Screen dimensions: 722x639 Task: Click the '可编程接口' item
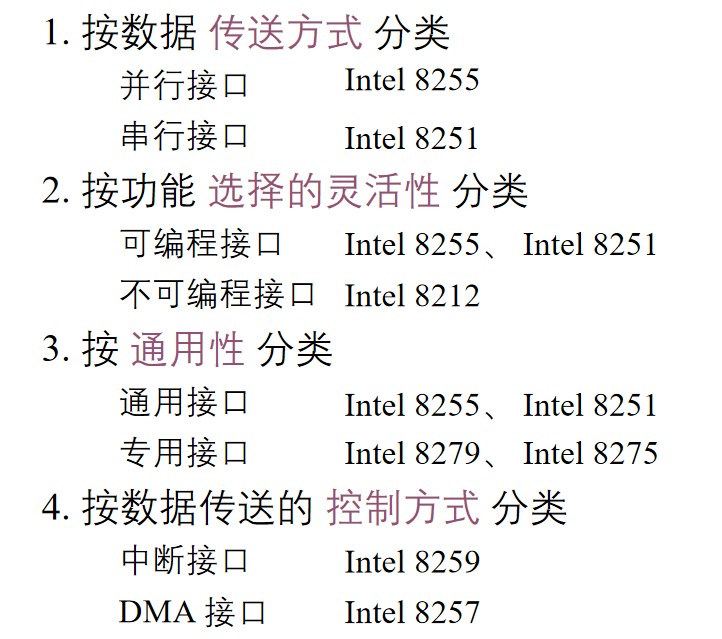tap(201, 243)
